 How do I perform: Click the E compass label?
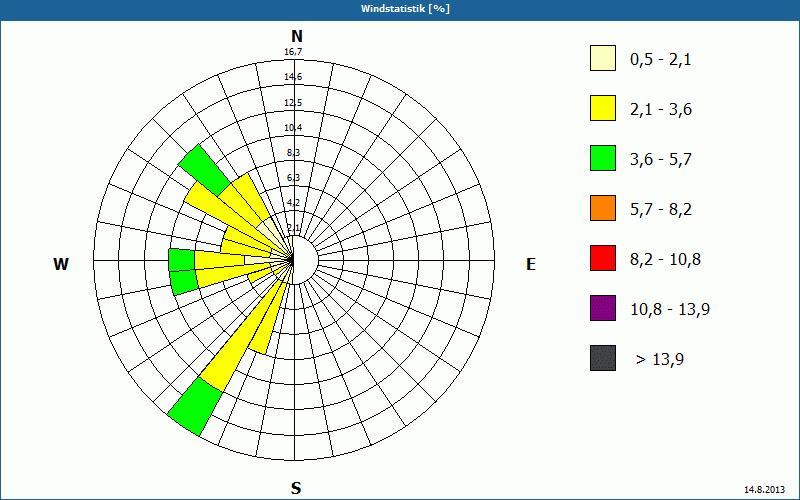[531, 264]
